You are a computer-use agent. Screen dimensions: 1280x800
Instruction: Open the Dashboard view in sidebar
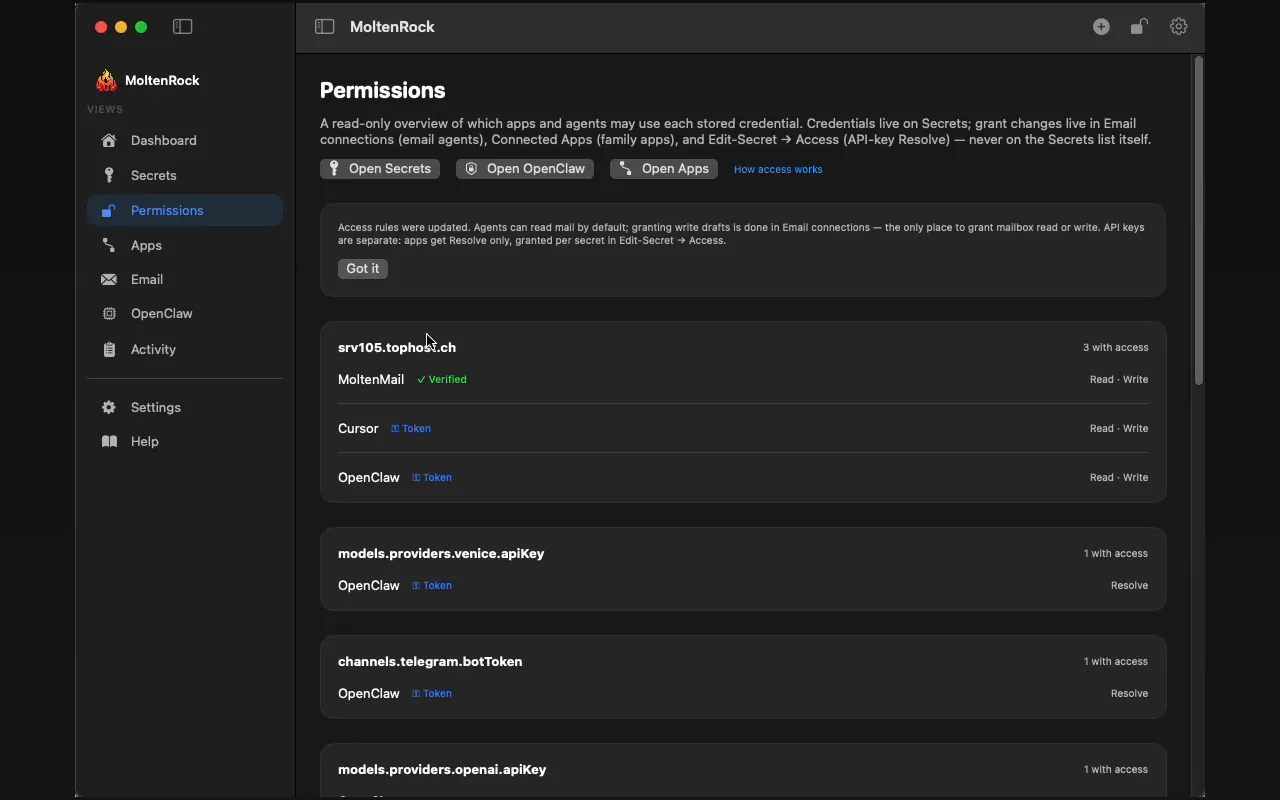[x=185, y=141]
